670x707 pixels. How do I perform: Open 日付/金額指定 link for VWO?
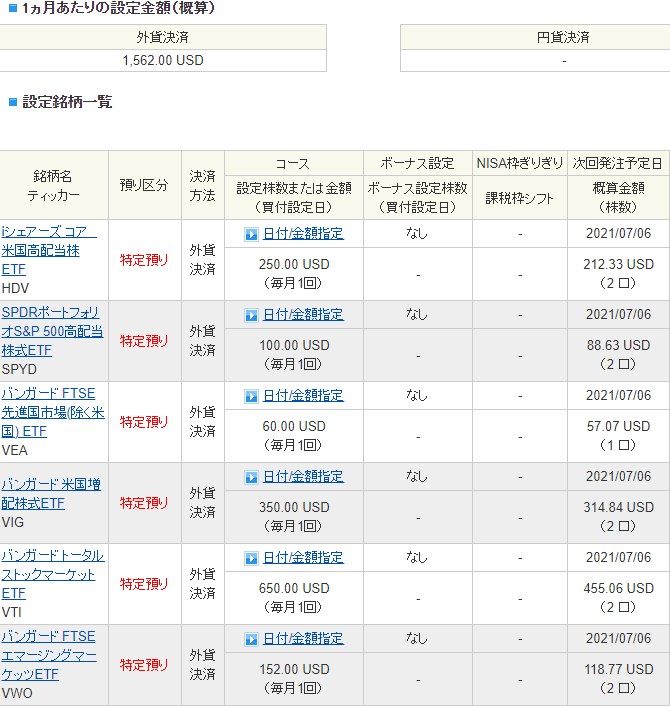pyautogui.click(x=303, y=638)
